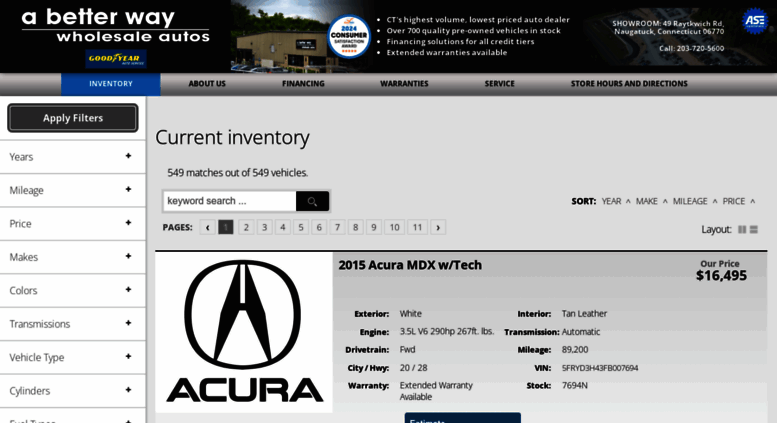Click the Apply Filters button
Image resolution: width=777 pixels, height=423 pixels.
click(73, 118)
